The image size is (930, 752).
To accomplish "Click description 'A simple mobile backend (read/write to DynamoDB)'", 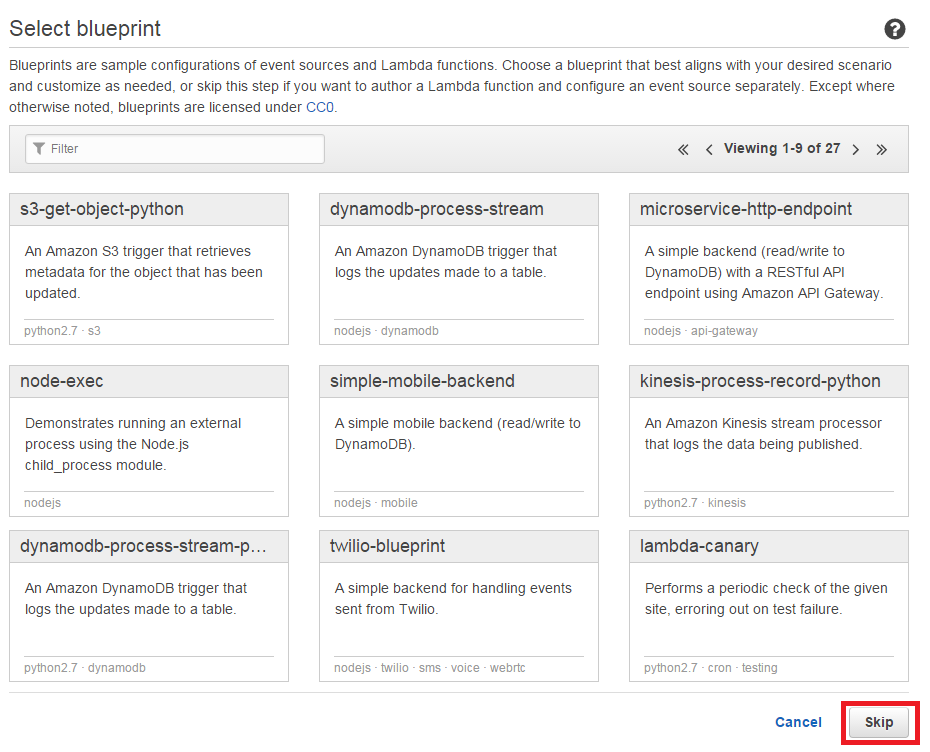I will click(457, 434).
